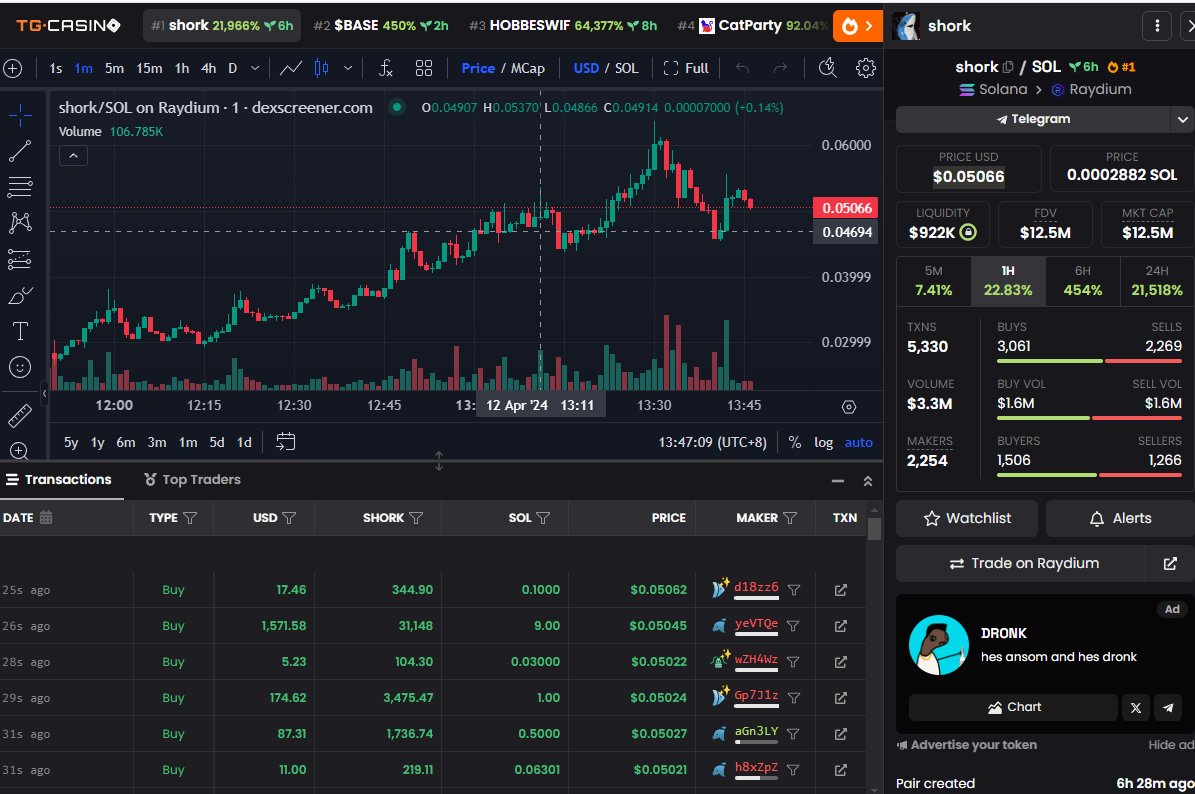
Task: Activate the zoom in tool
Action: click(x=20, y=450)
